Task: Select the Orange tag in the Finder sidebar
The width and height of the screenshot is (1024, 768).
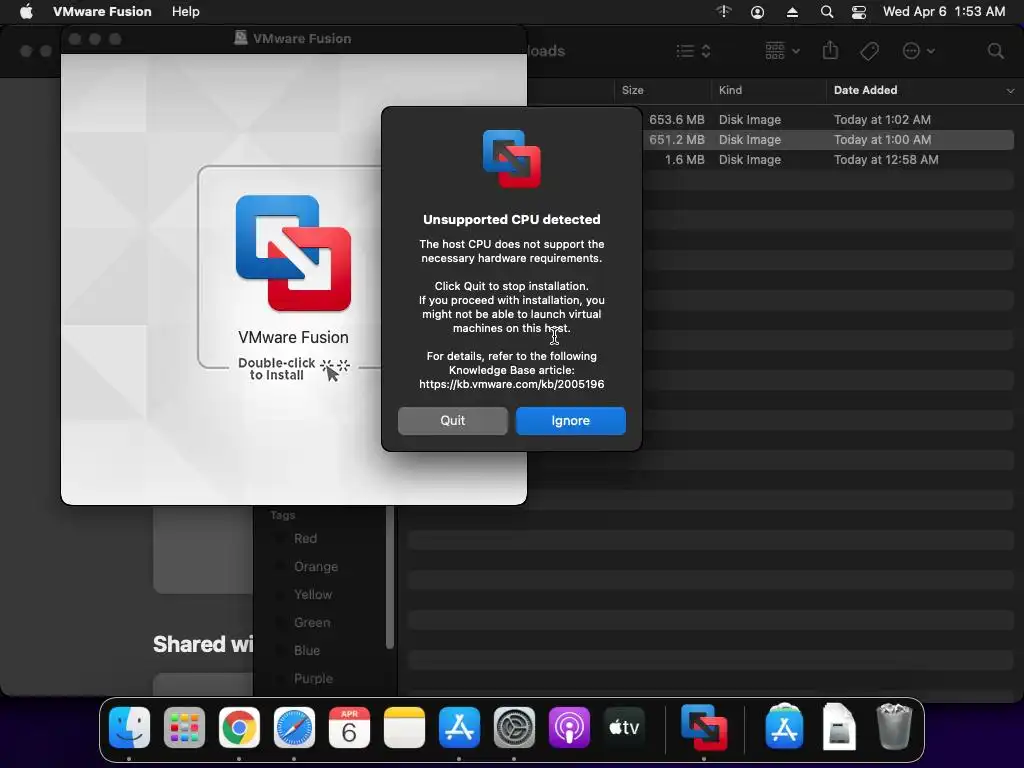Action: 315,567
